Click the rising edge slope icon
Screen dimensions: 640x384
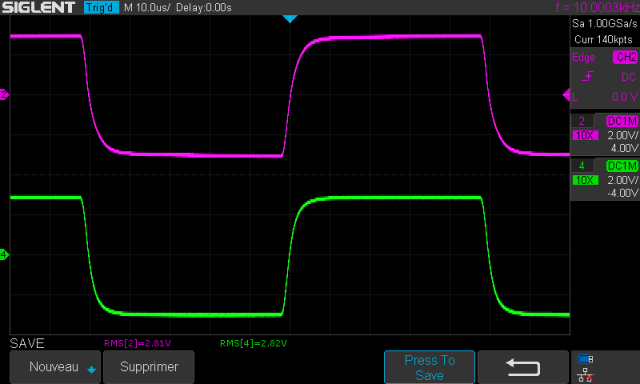[587, 76]
